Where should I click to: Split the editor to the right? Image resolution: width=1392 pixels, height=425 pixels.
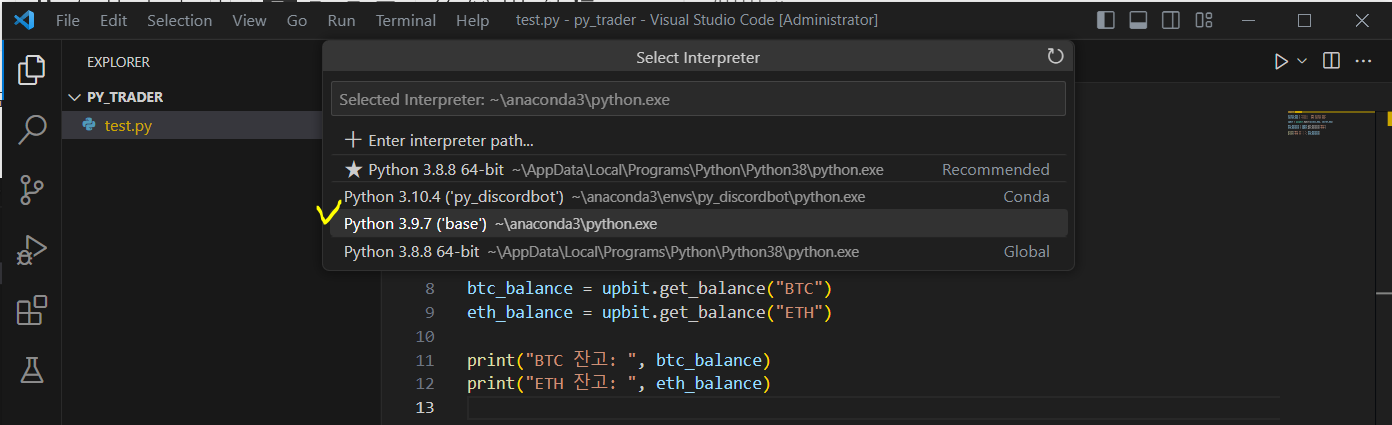[1331, 62]
